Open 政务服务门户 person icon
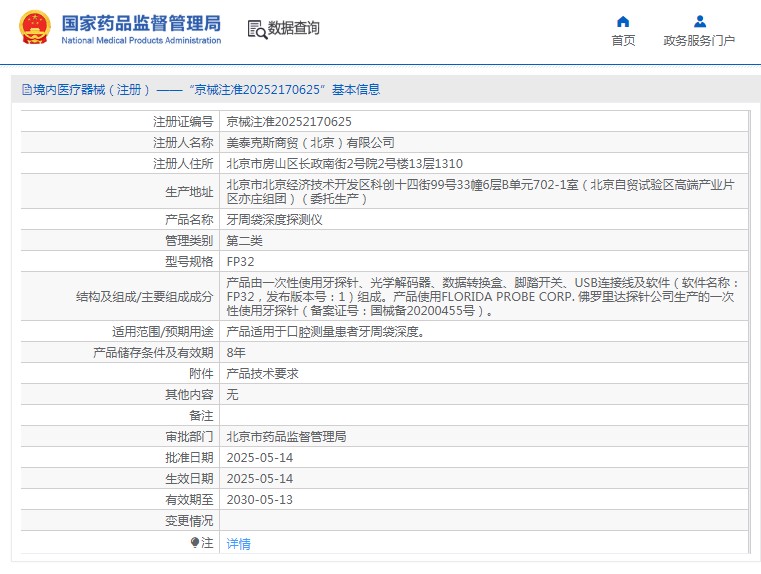The image size is (761, 574). (700, 21)
